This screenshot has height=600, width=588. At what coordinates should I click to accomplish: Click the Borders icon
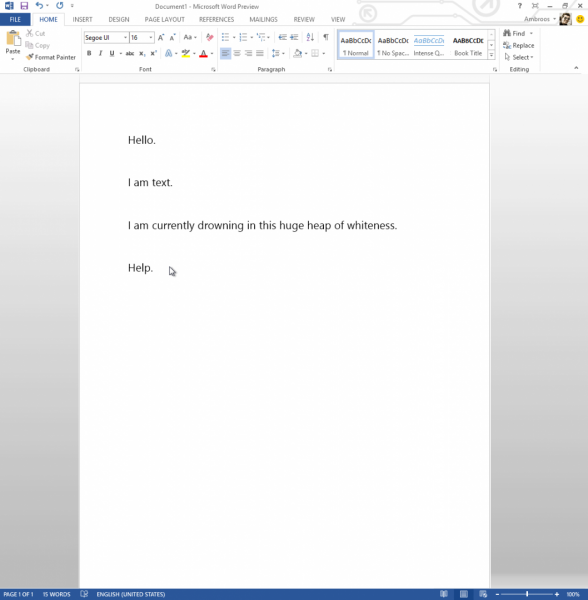pyautogui.click(x=315, y=53)
